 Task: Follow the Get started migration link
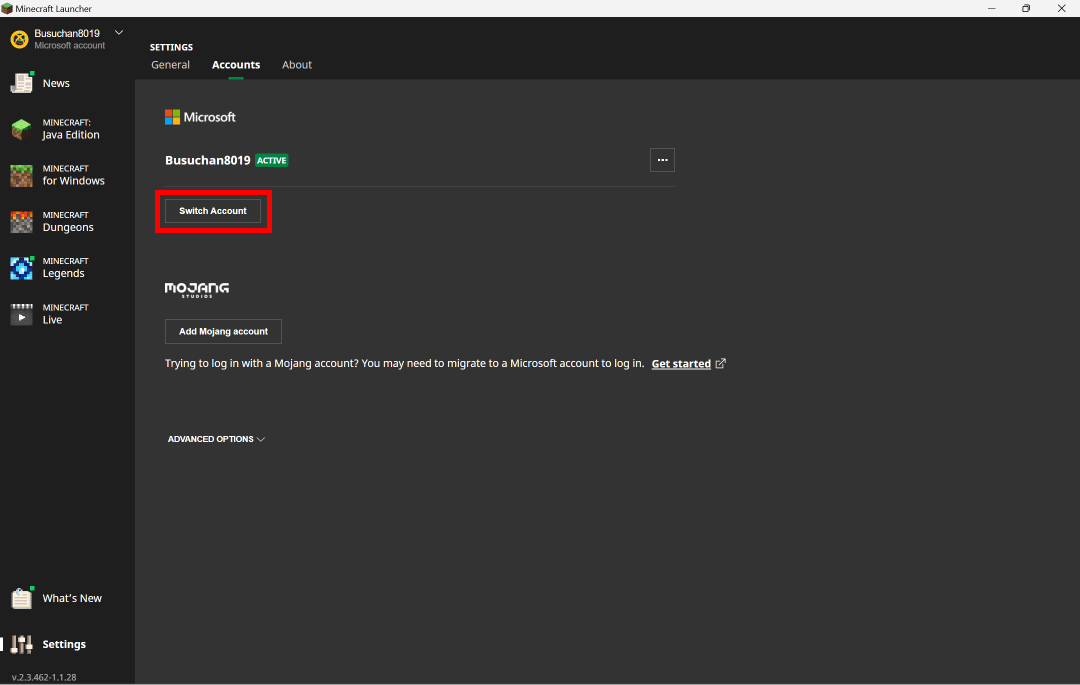[x=682, y=363]
